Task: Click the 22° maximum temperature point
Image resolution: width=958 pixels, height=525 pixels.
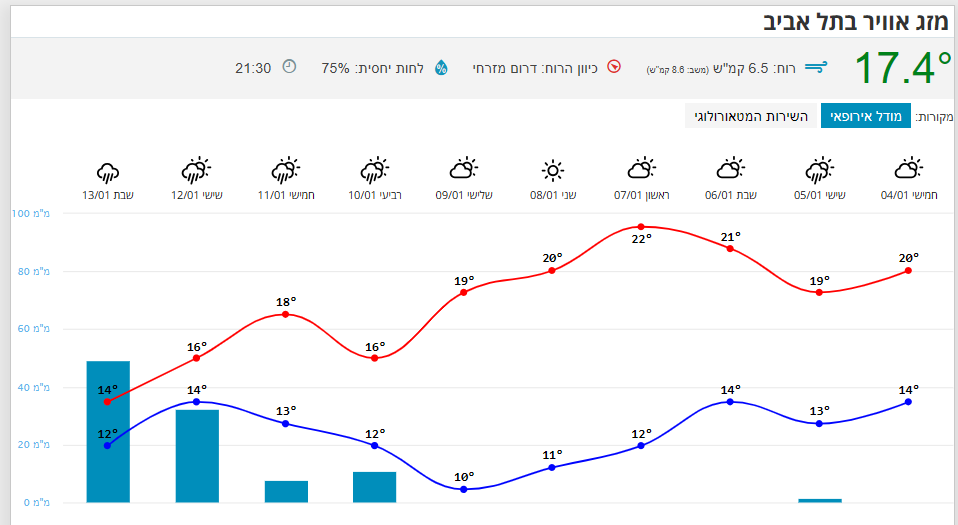Action: [641, 227]
